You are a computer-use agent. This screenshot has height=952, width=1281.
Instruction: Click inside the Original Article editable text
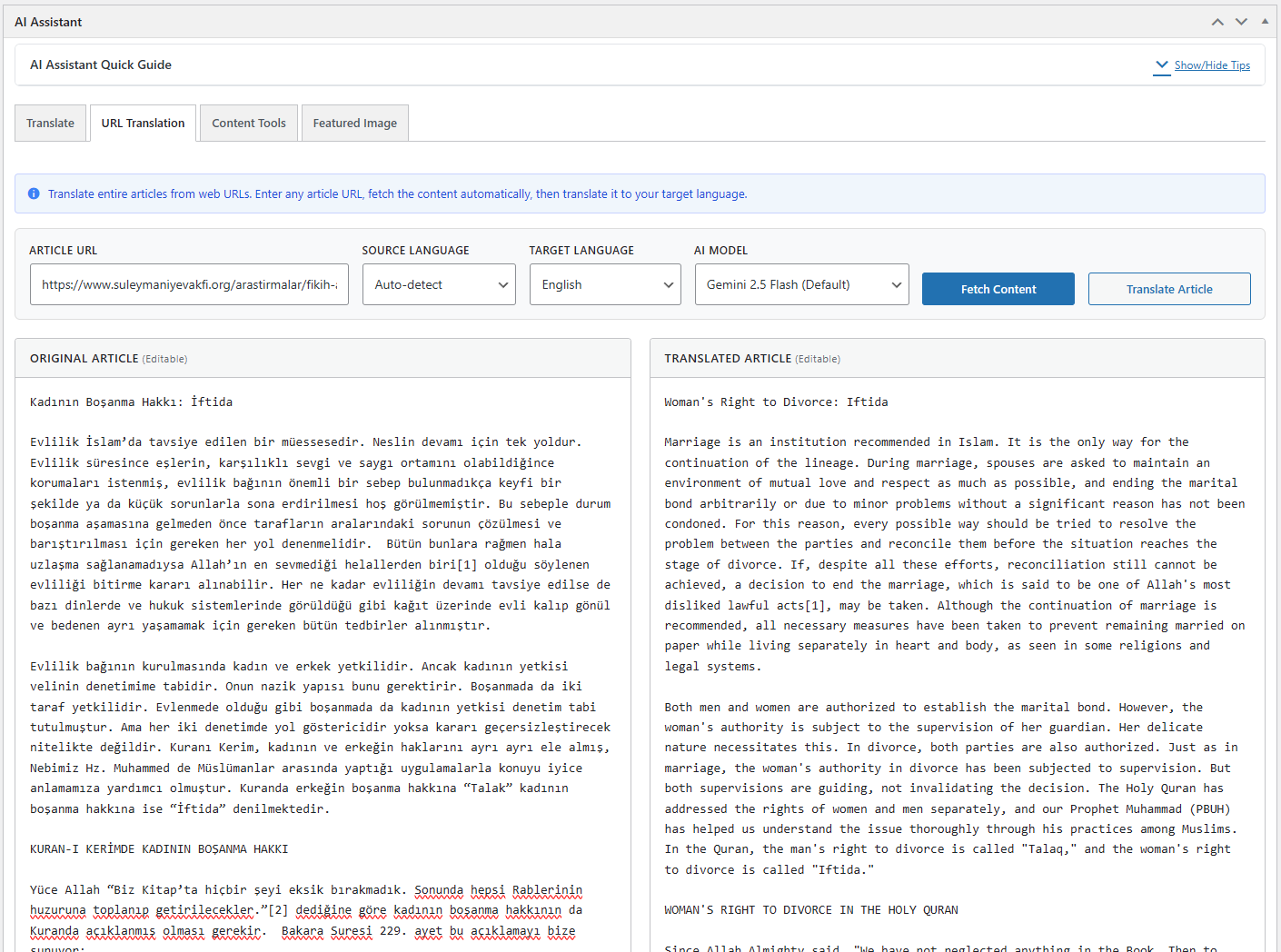pos(323,664)
